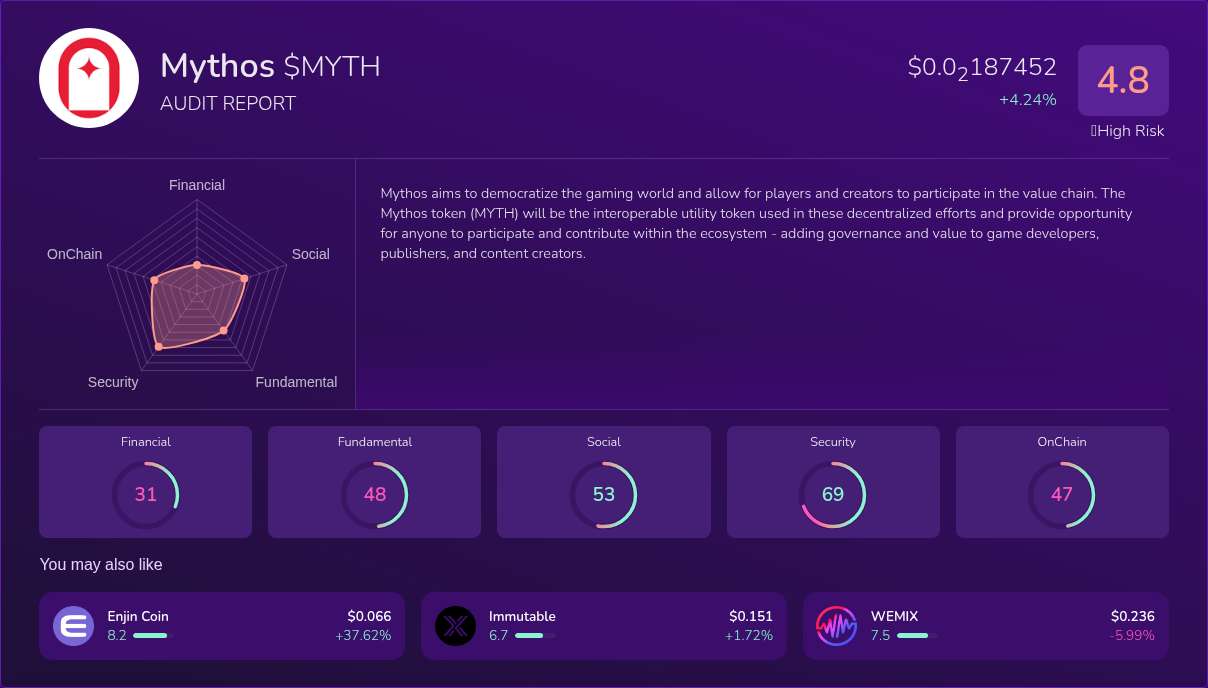Click the Immutable coin name link
1208x688 pixels.
tap(522, 616)
